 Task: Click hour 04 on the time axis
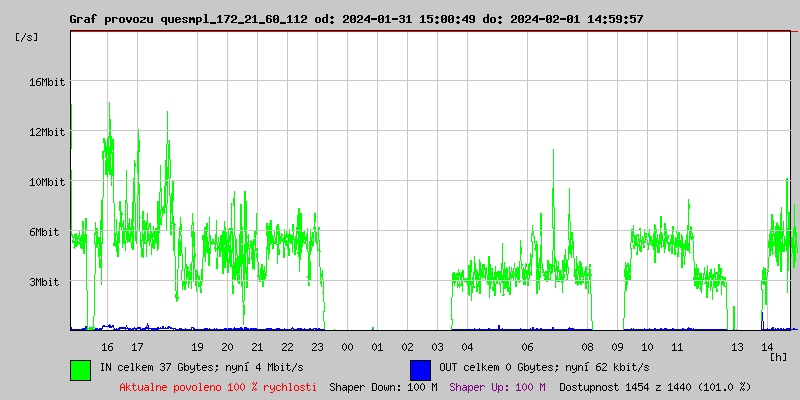tap(467, 347)
